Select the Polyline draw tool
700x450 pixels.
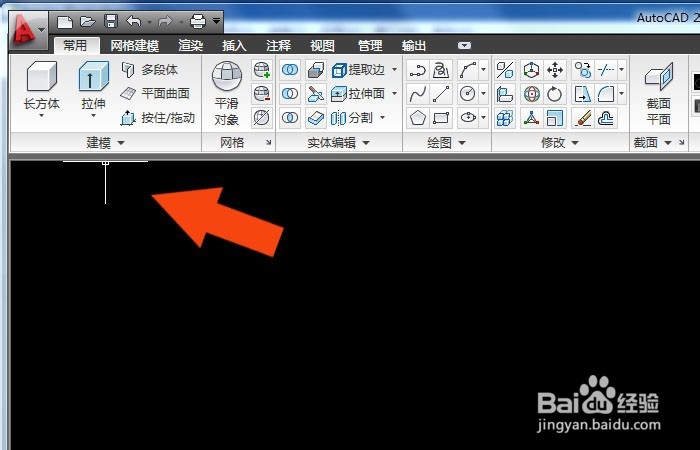[418, 70]
